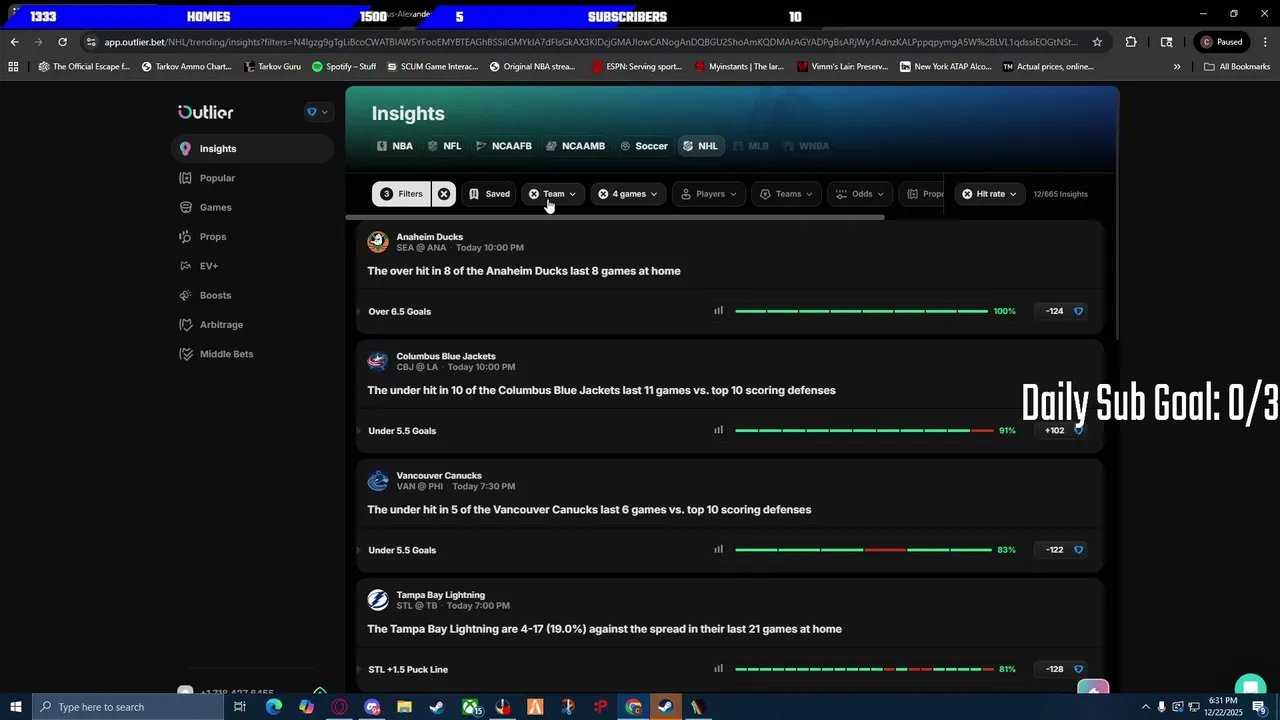The image size is (1280, 720).
Task: Remove the Hit rate chip via its X
Action: 967,194
